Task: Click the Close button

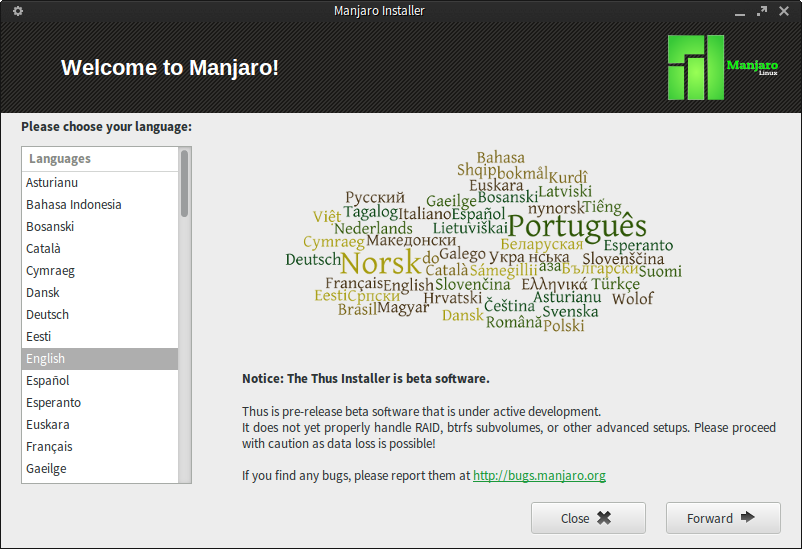Action: (x=588, y=518)
